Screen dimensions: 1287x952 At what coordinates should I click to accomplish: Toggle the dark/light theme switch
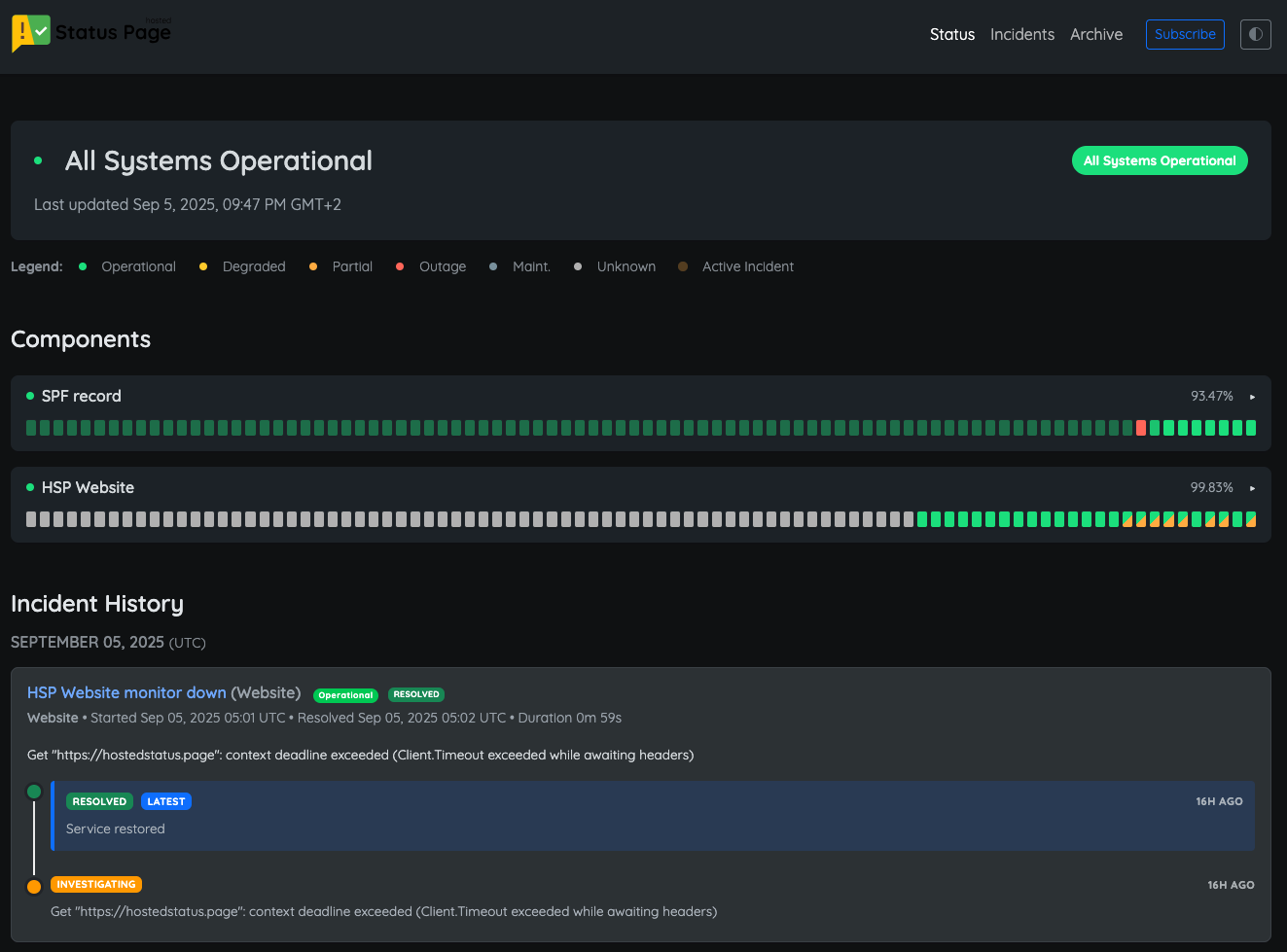(x=1255, y=34)
